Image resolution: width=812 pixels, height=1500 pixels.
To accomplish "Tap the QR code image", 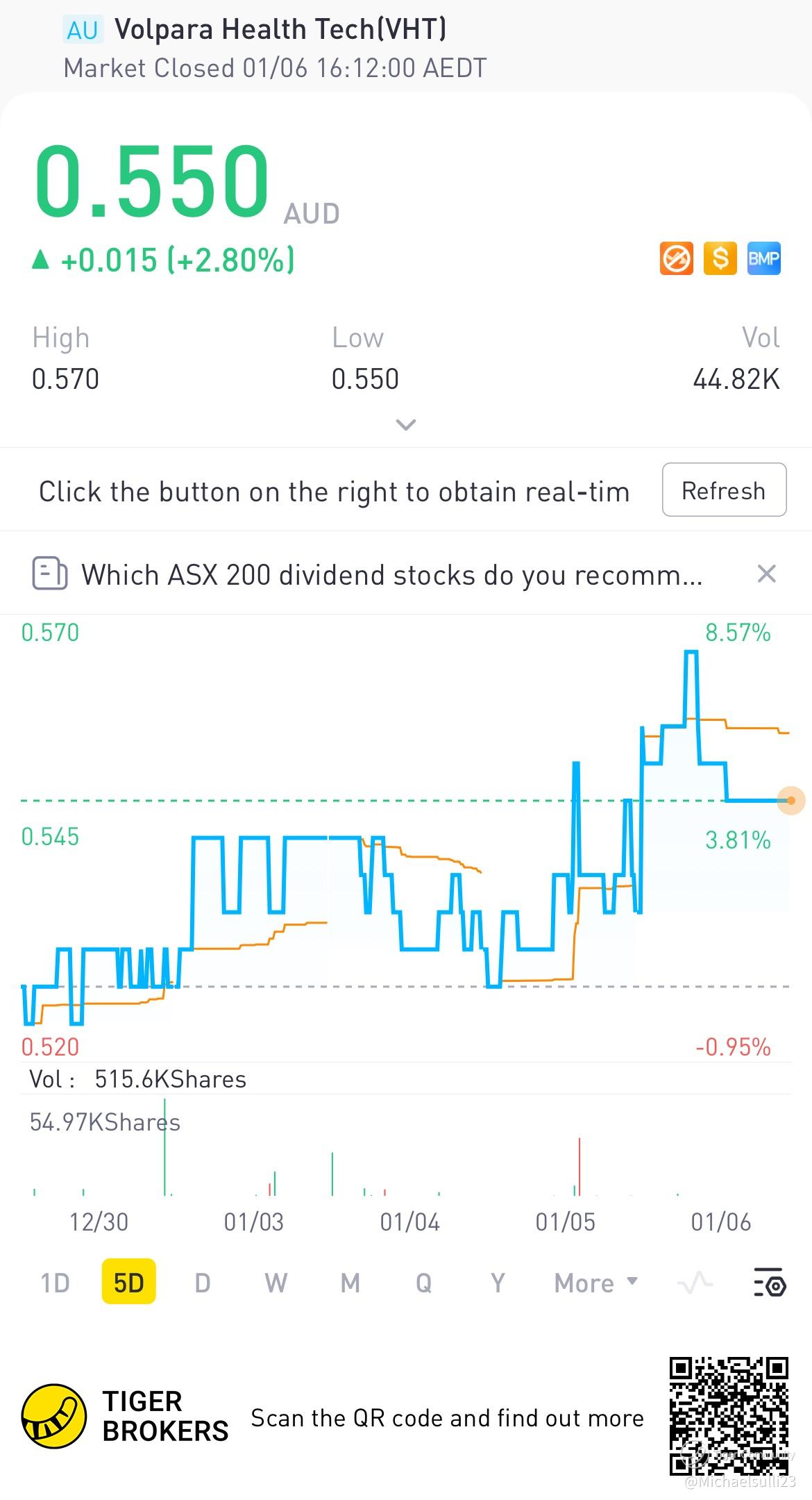I will (x=729, y=1417).
